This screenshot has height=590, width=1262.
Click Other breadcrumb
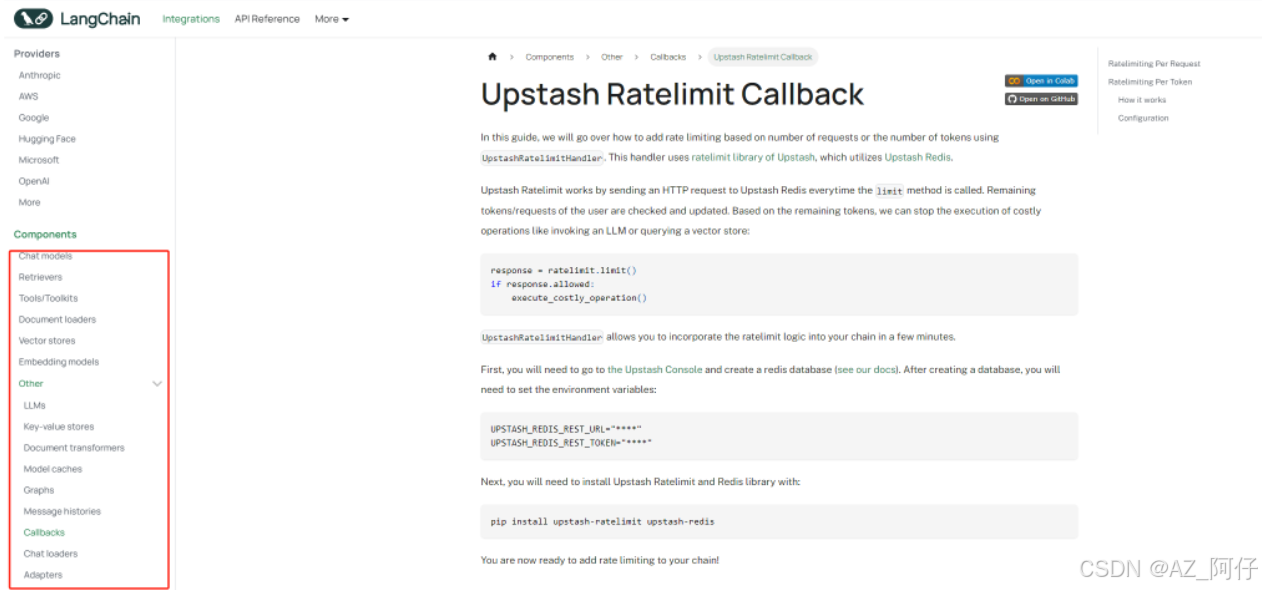click(x=612, y=57)
